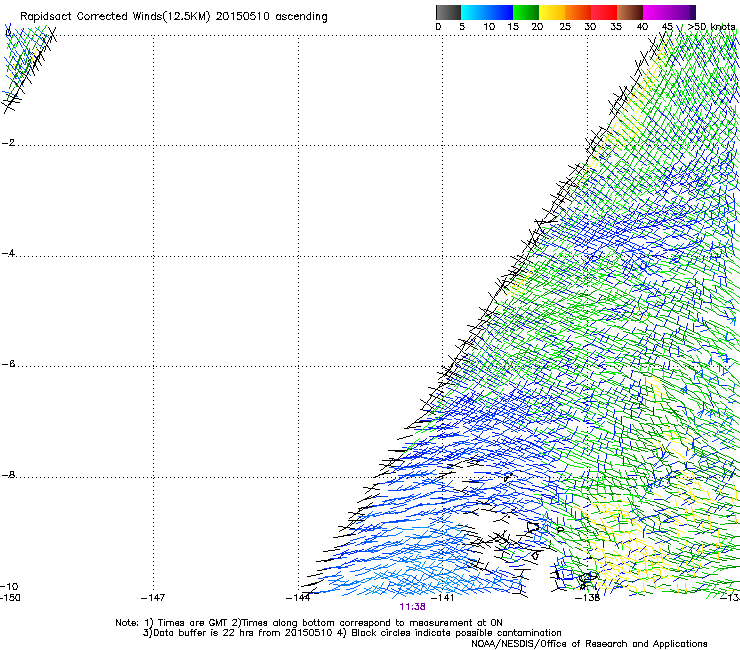This screenshot has width=740, height=650.
Task: Click the 'Times are GMT' note line
Action: [x=309, y=623]
